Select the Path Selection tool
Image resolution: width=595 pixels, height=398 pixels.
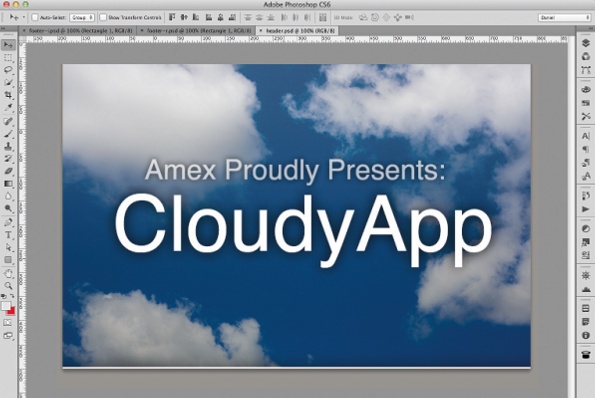coord(8,247)
